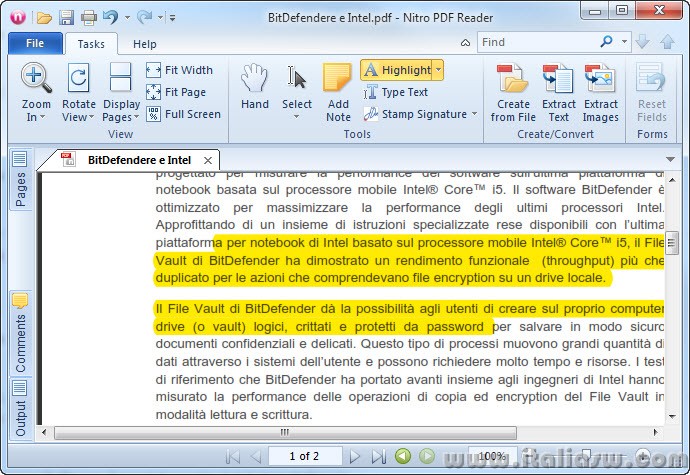Expand the Select tool dropdown arrow
This screenshot has height=475, width=690.
297,117
